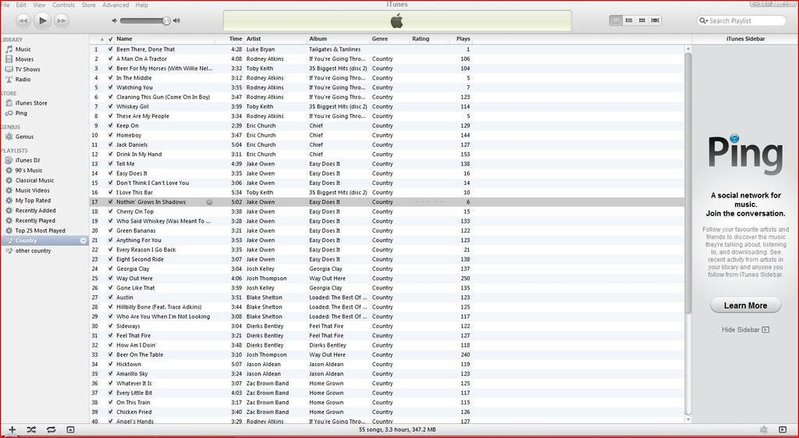Open the Controls menu
799x438 pixels.
[64, 5]
